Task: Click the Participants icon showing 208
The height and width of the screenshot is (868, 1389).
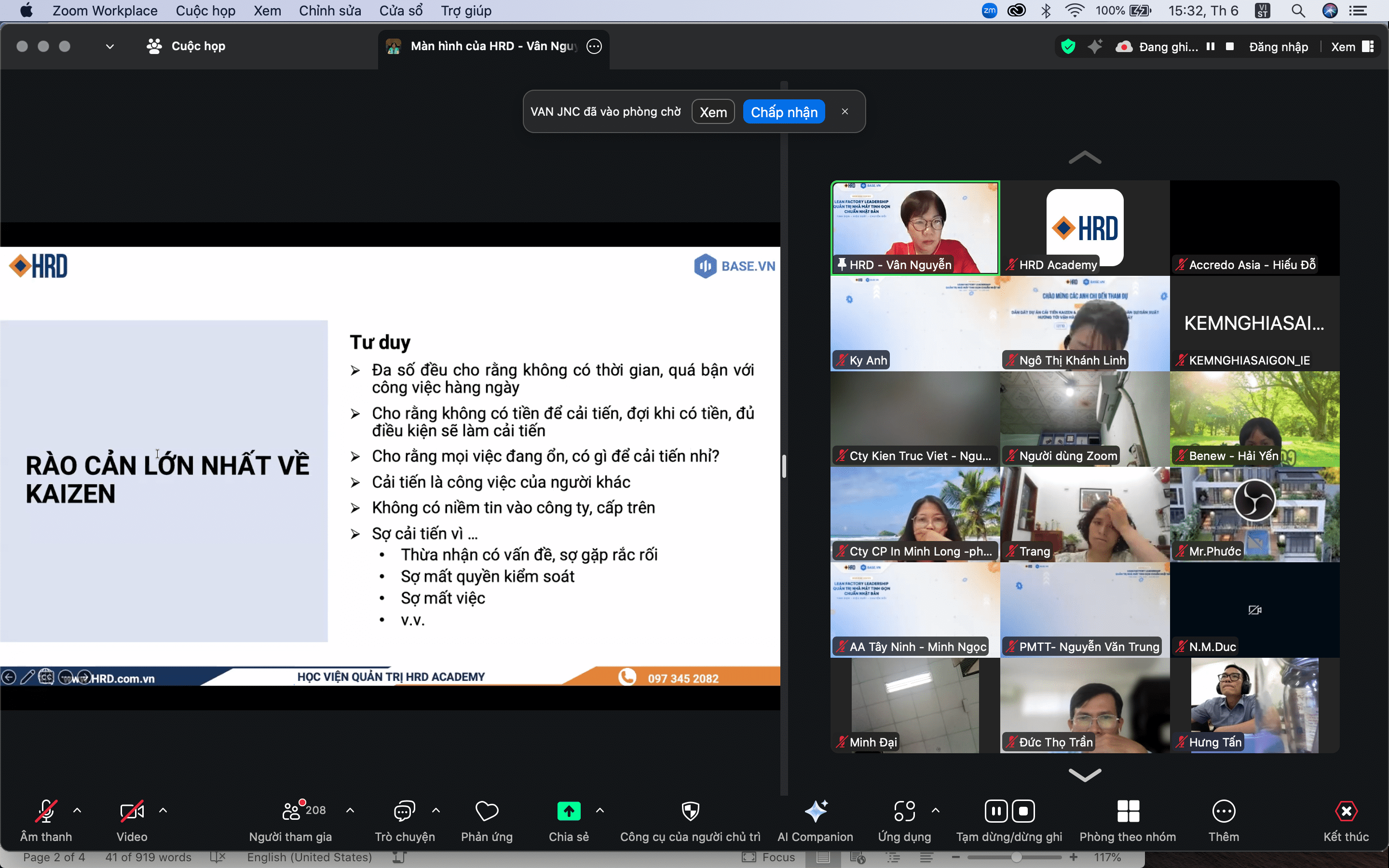Action: click(x=292, y=811)
